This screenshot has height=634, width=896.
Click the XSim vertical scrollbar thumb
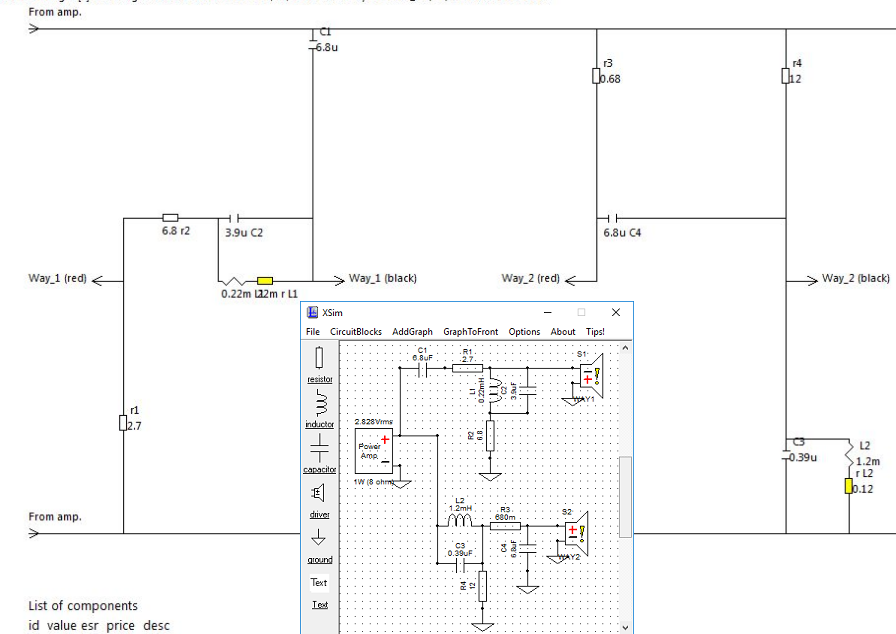[625, 496]
